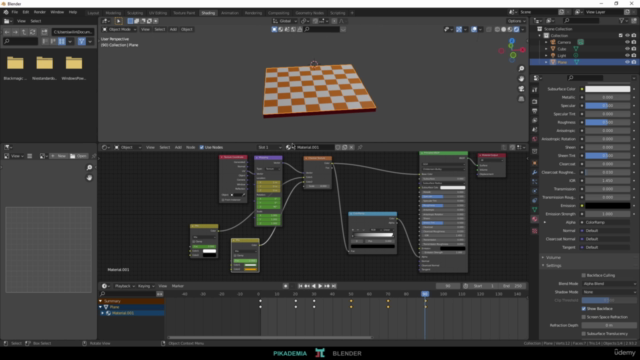Open the Subsurface Color white swatch

coord(607,89)
